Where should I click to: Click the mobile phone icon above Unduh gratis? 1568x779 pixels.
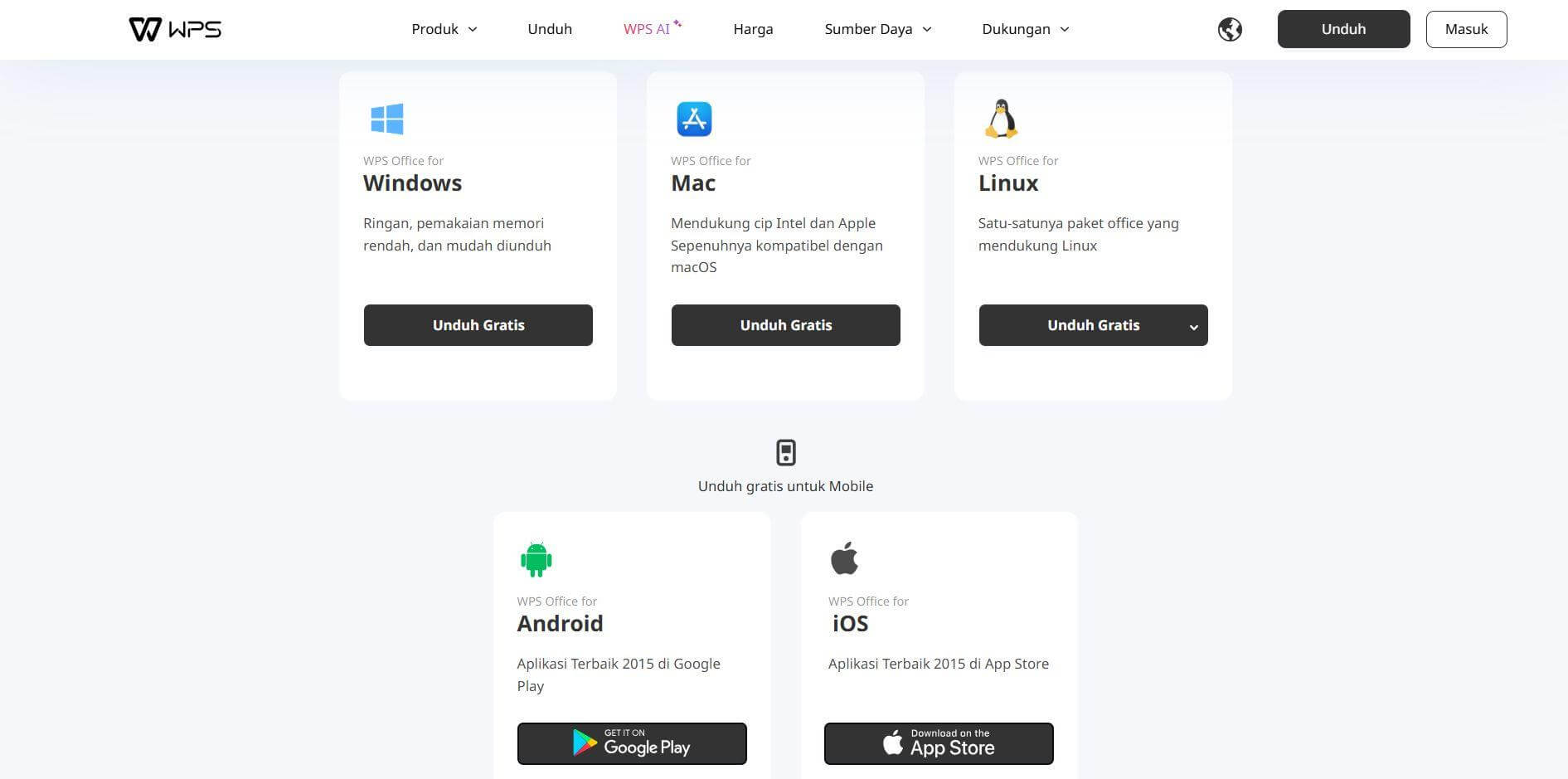[785, 452]
